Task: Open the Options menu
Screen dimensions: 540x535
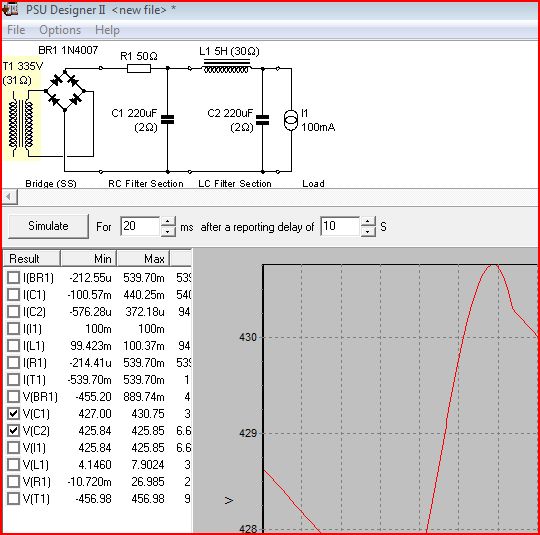Action: pos(60,30)
